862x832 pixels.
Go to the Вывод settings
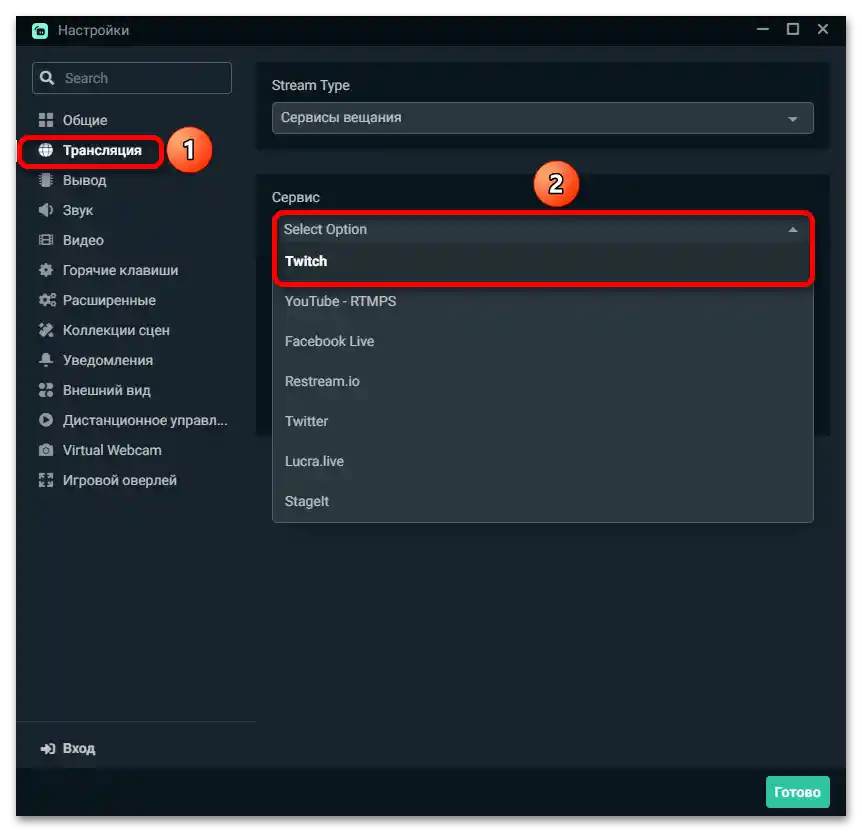84,180
